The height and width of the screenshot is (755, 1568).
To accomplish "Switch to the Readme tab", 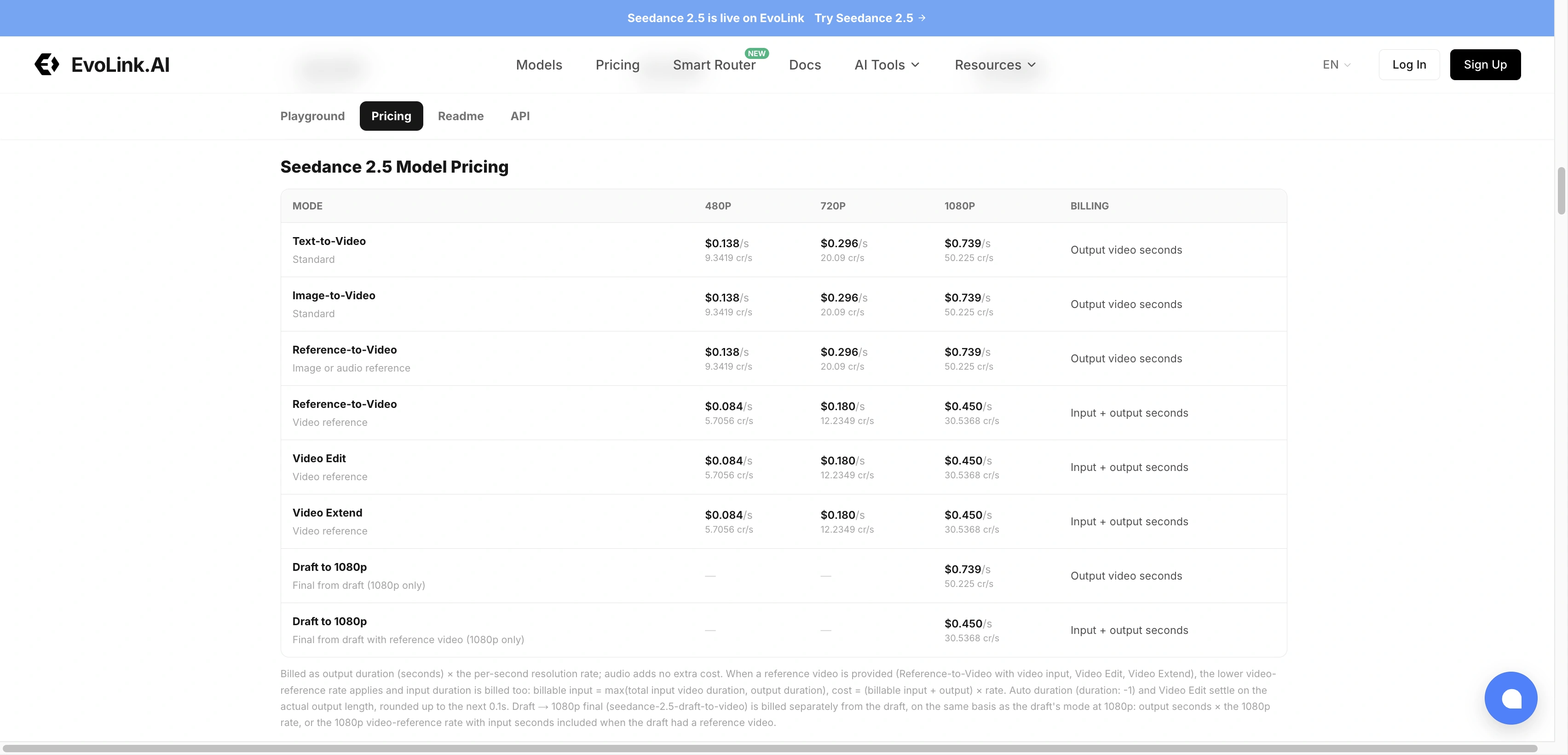I will (x=461, y=116).
